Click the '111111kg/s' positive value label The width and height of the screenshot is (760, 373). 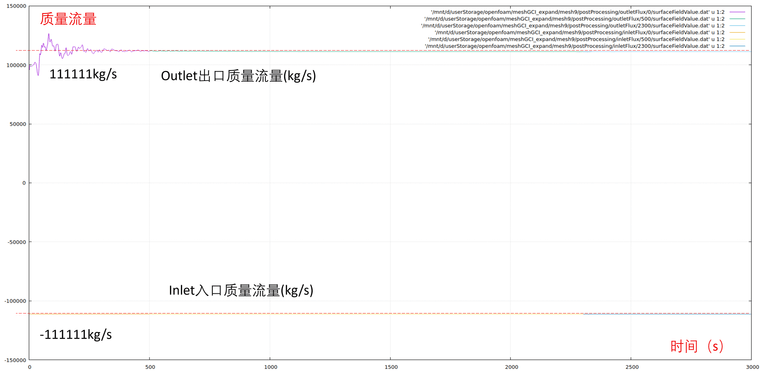[83, 75]
